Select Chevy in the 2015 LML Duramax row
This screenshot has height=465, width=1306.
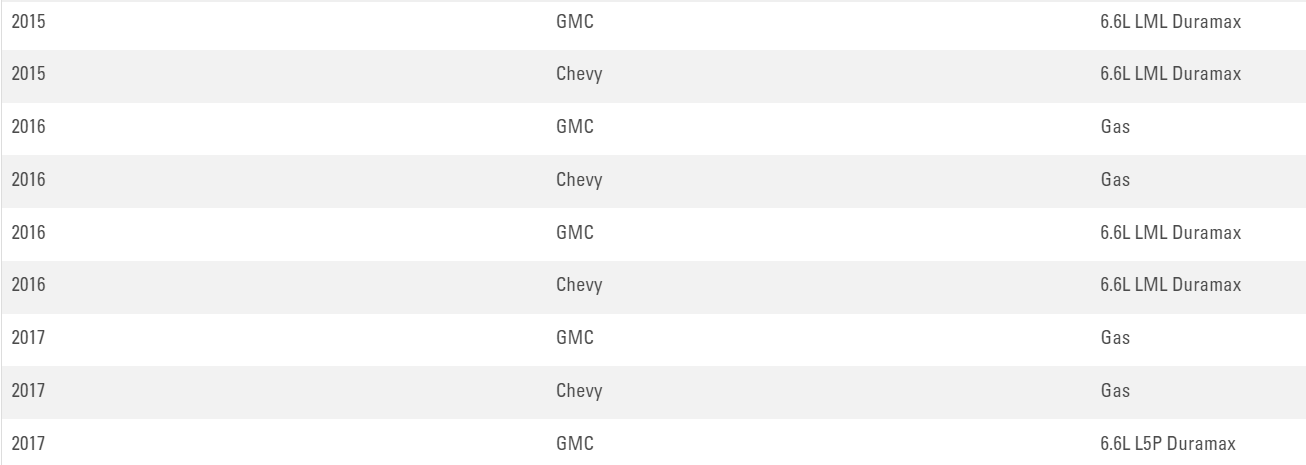[x=578, y=75]
